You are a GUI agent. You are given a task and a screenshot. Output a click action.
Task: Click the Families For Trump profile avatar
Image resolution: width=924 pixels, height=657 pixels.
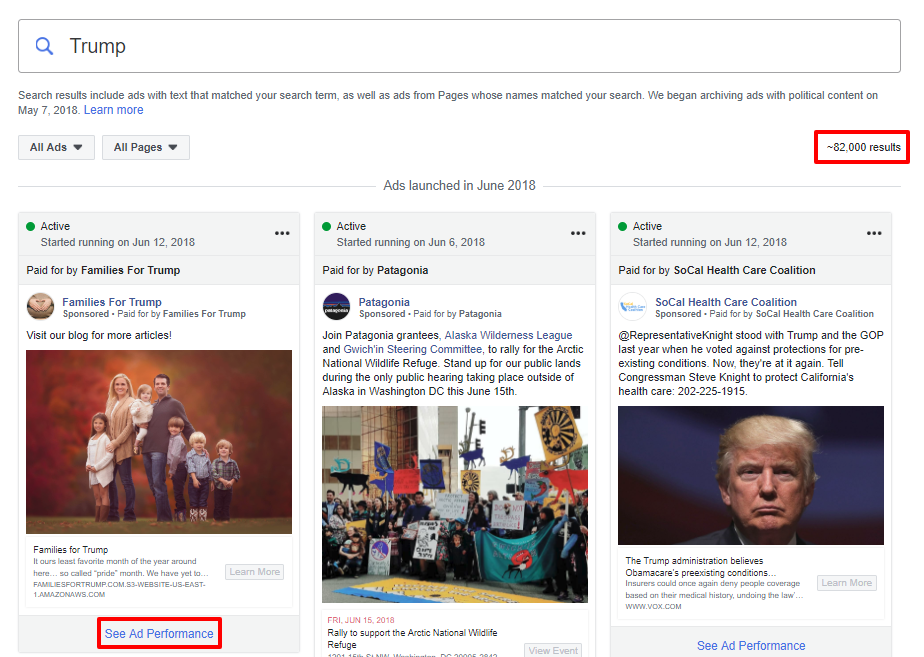click(41, 306)
